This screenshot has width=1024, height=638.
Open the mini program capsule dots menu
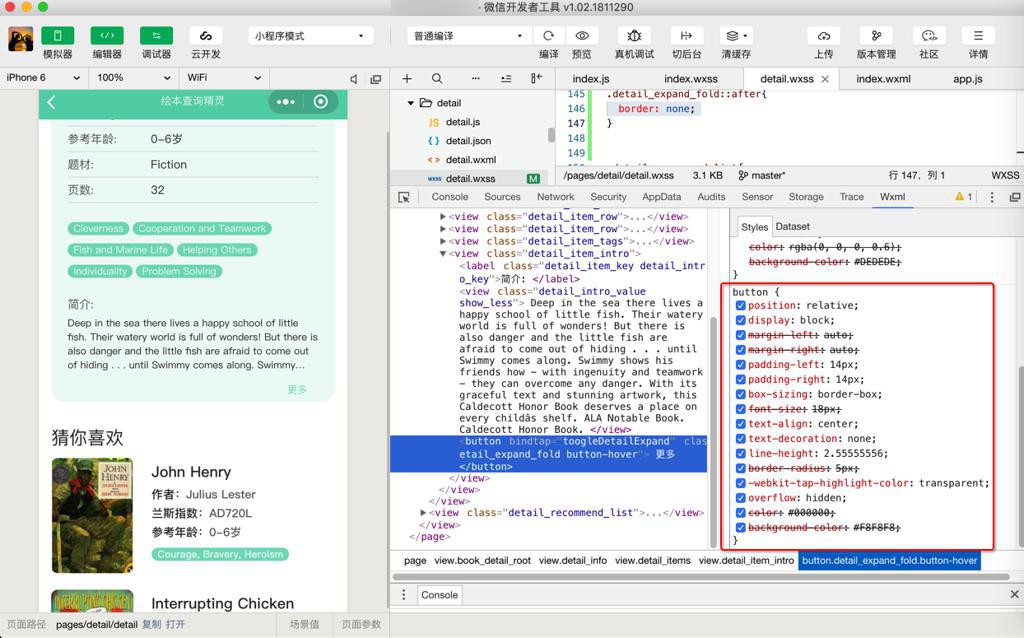pos(285,102)
